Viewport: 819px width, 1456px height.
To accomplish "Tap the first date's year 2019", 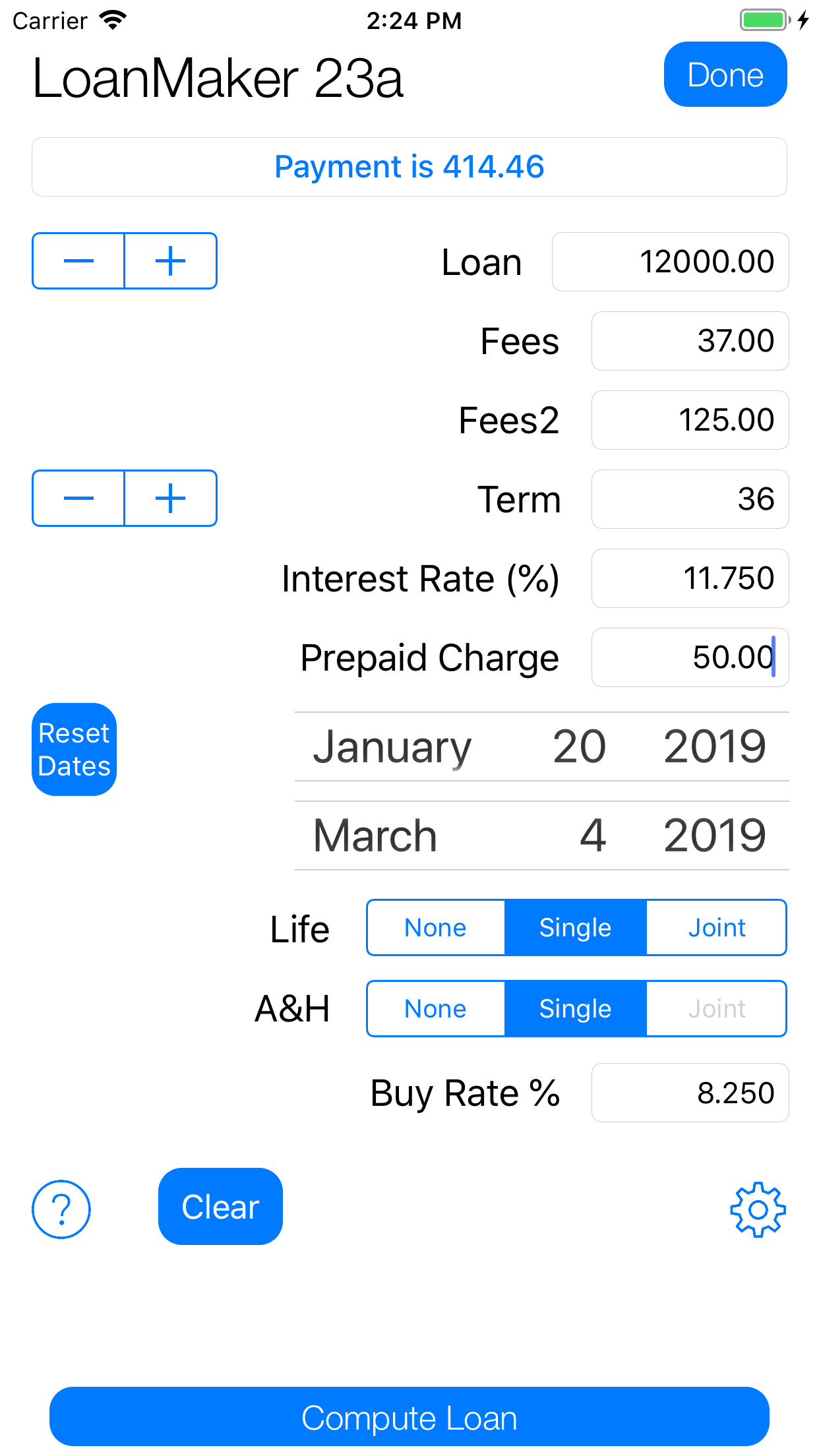I will 715,747.
